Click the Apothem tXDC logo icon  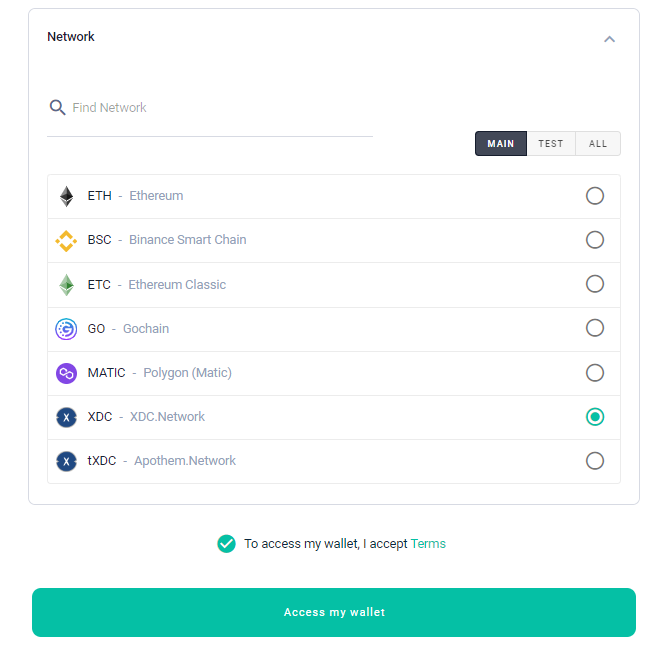tap(66, 461)
